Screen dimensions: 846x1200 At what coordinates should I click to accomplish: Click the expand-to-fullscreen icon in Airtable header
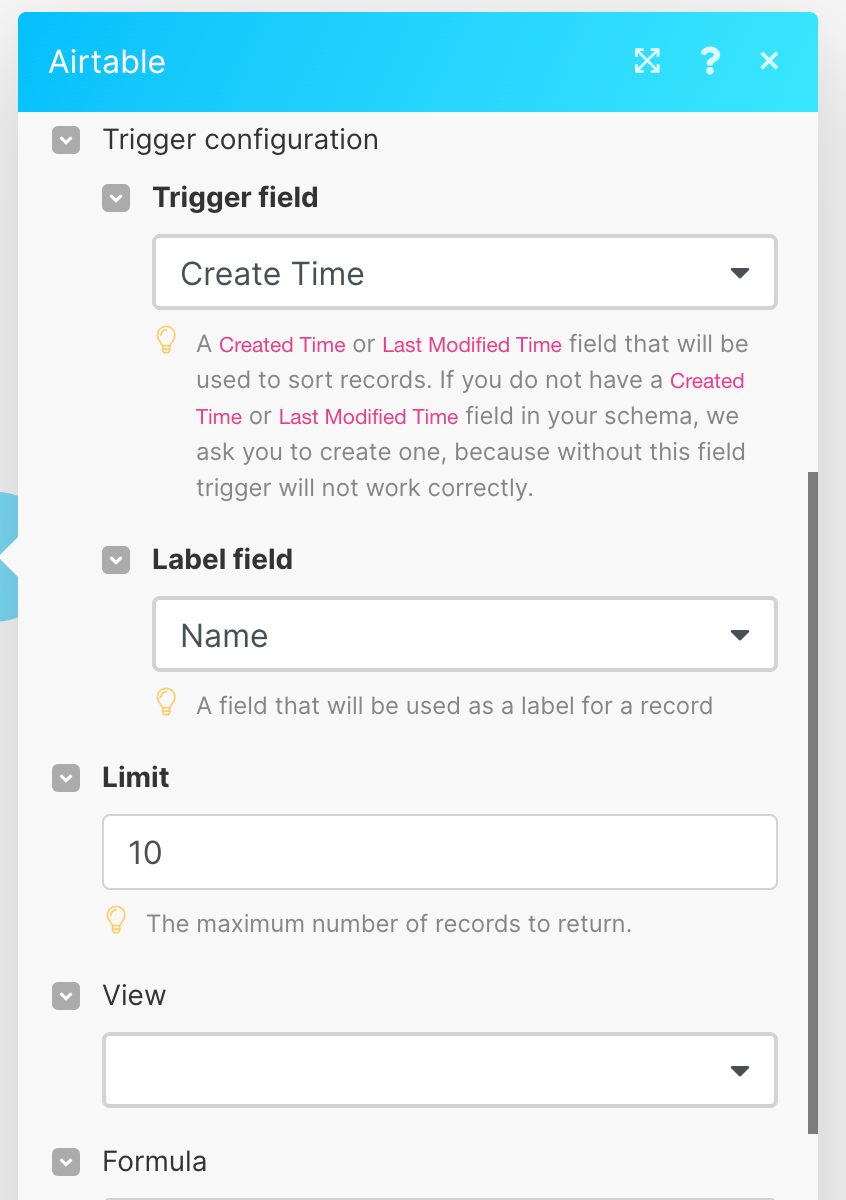pyautogui.click(x=648, y=62)
